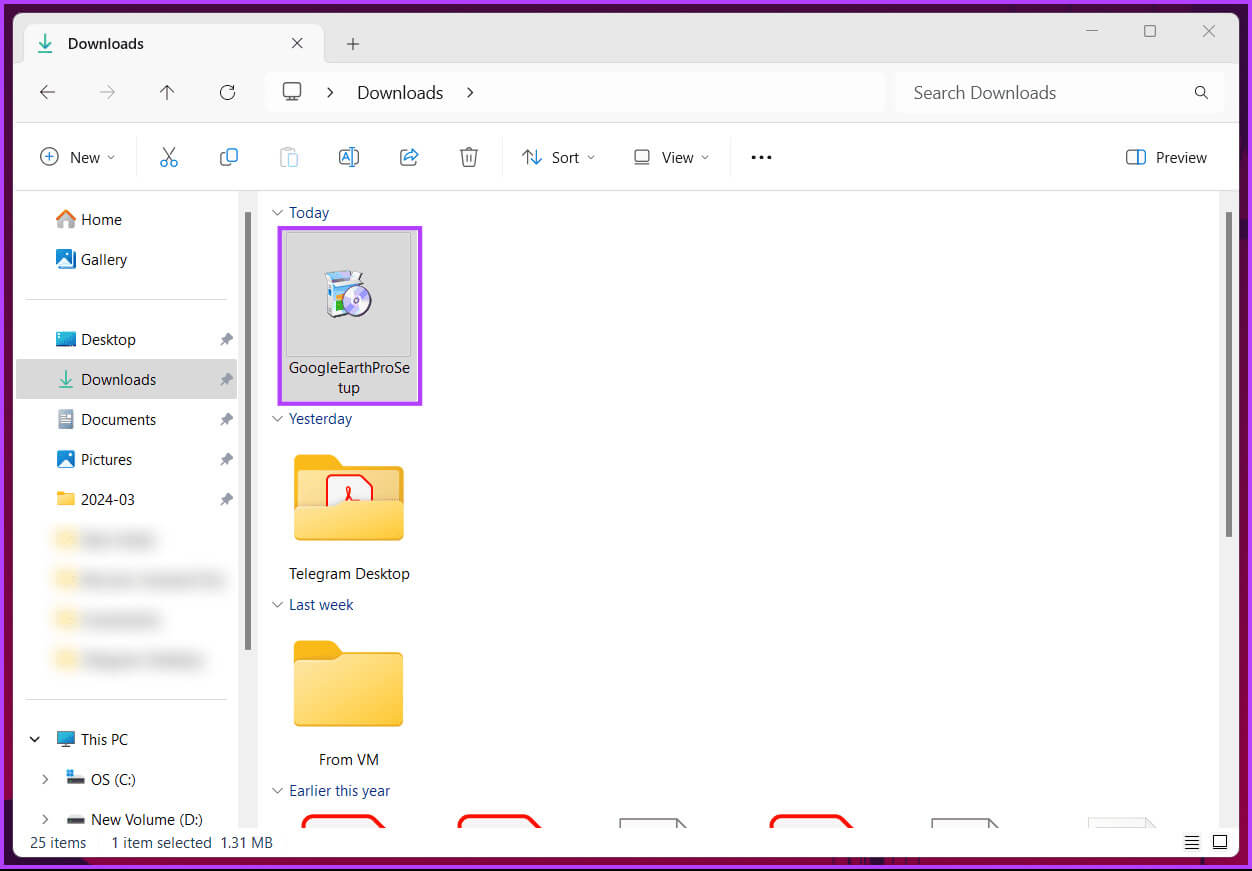Open the View dropdown menu
Screen dimensions: 1252x871
[671, 157]
